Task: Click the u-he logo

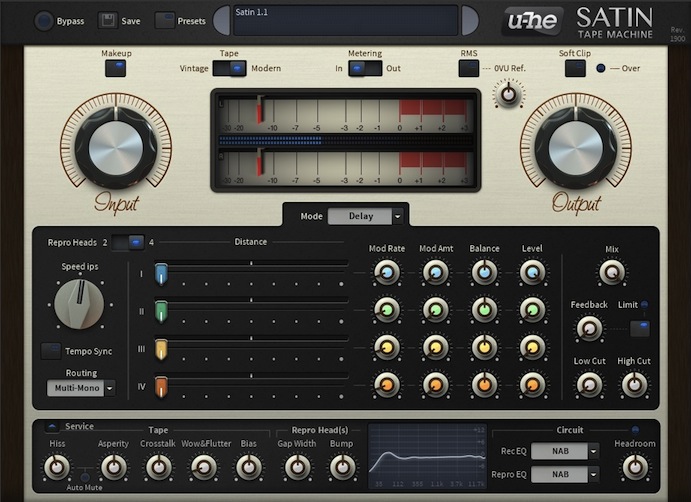Action: (x=532, y=21)
